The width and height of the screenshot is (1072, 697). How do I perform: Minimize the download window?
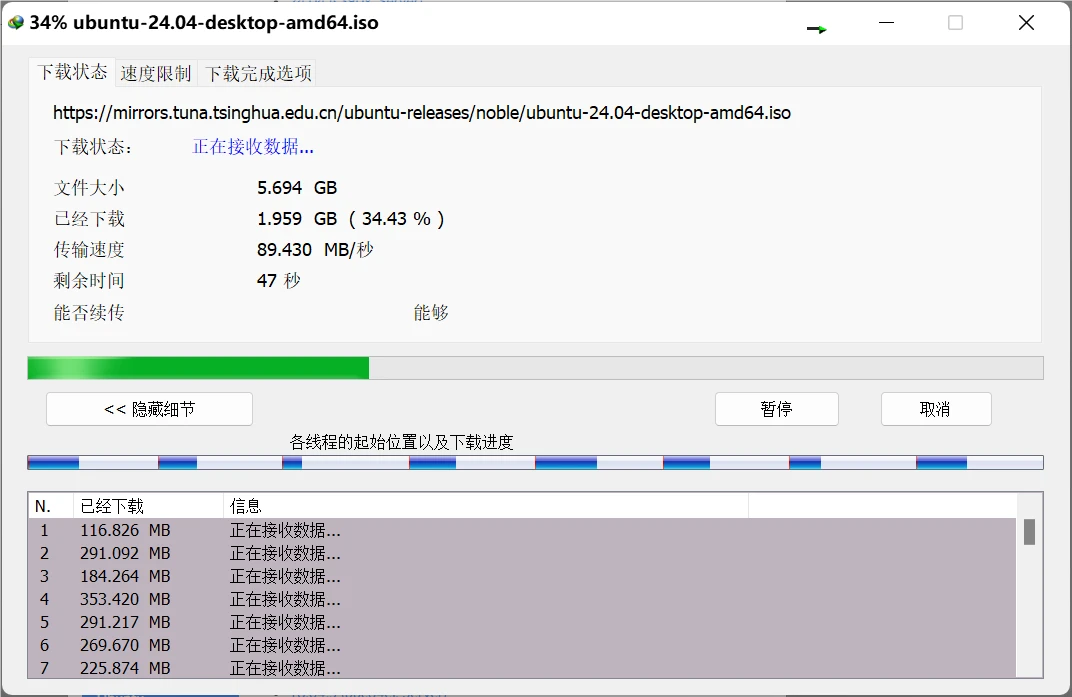[x=886, y=23]
